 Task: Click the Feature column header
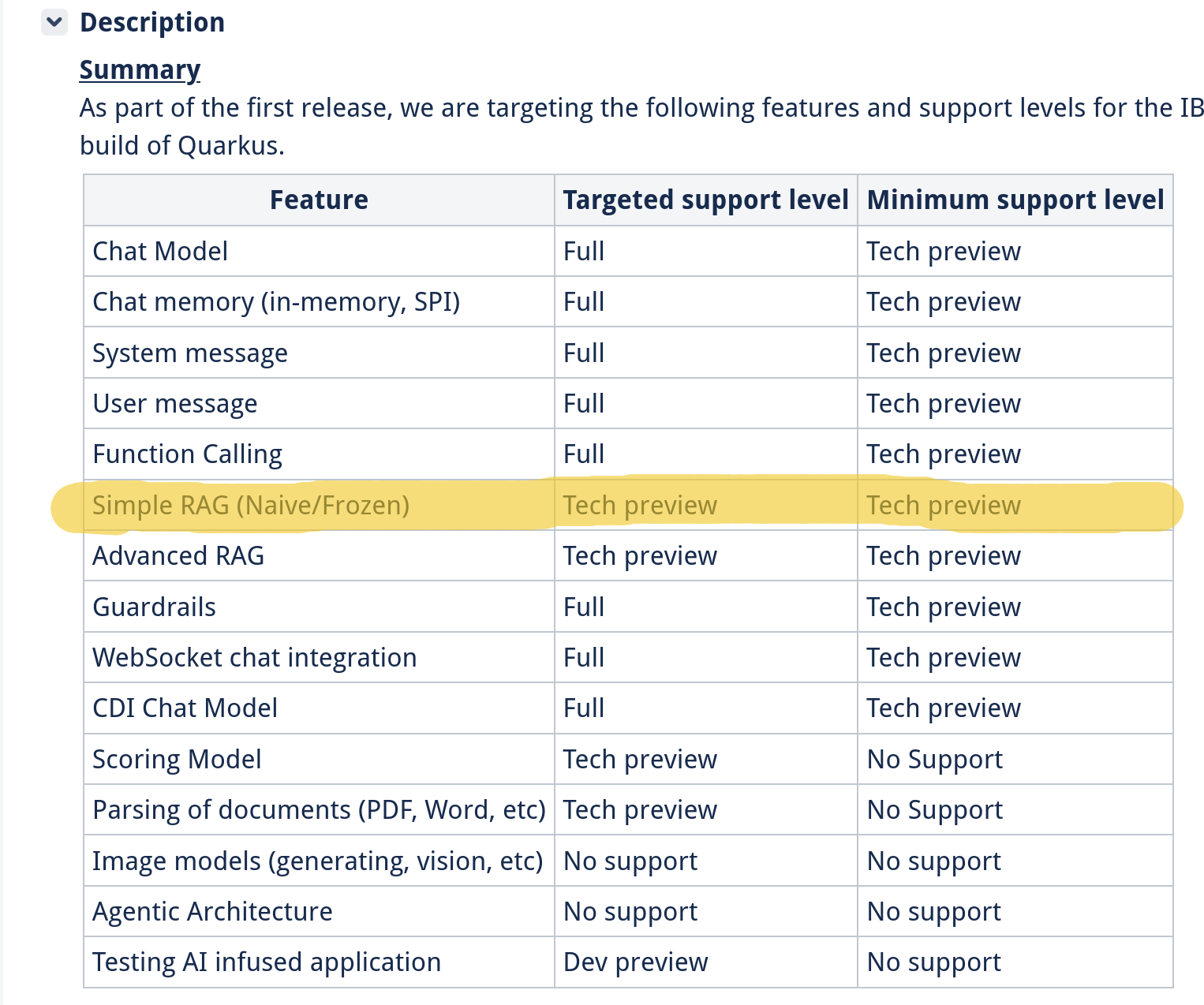pos(319,200)
